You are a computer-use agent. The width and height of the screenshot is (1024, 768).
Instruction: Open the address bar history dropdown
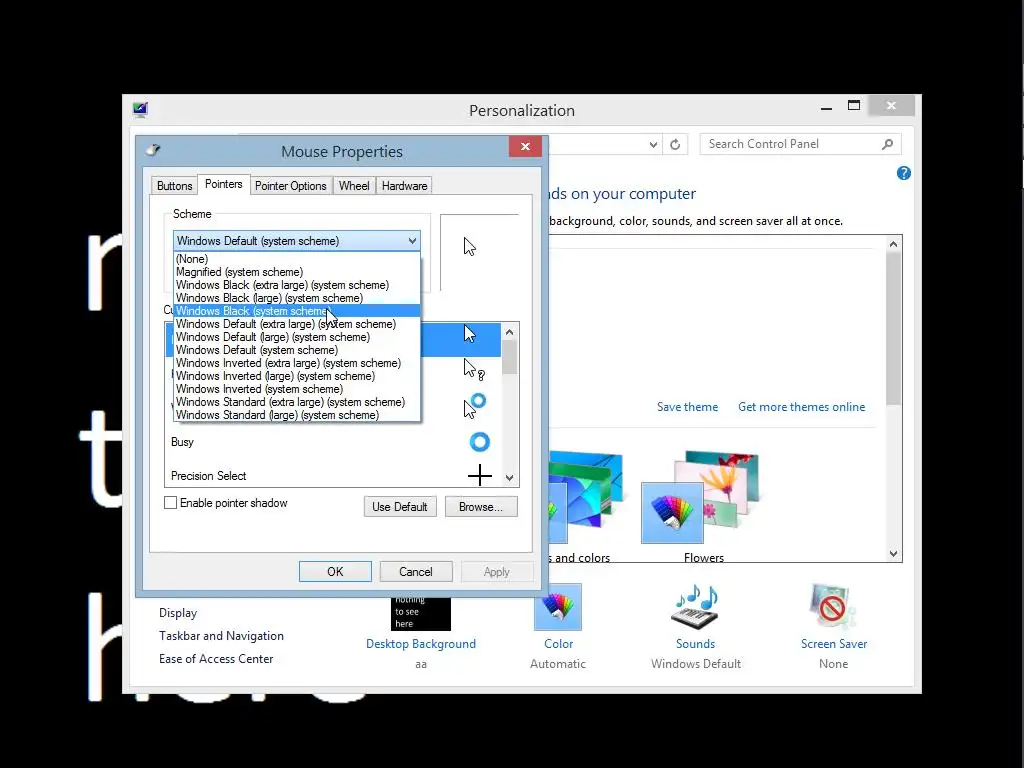tap(653, 144)
